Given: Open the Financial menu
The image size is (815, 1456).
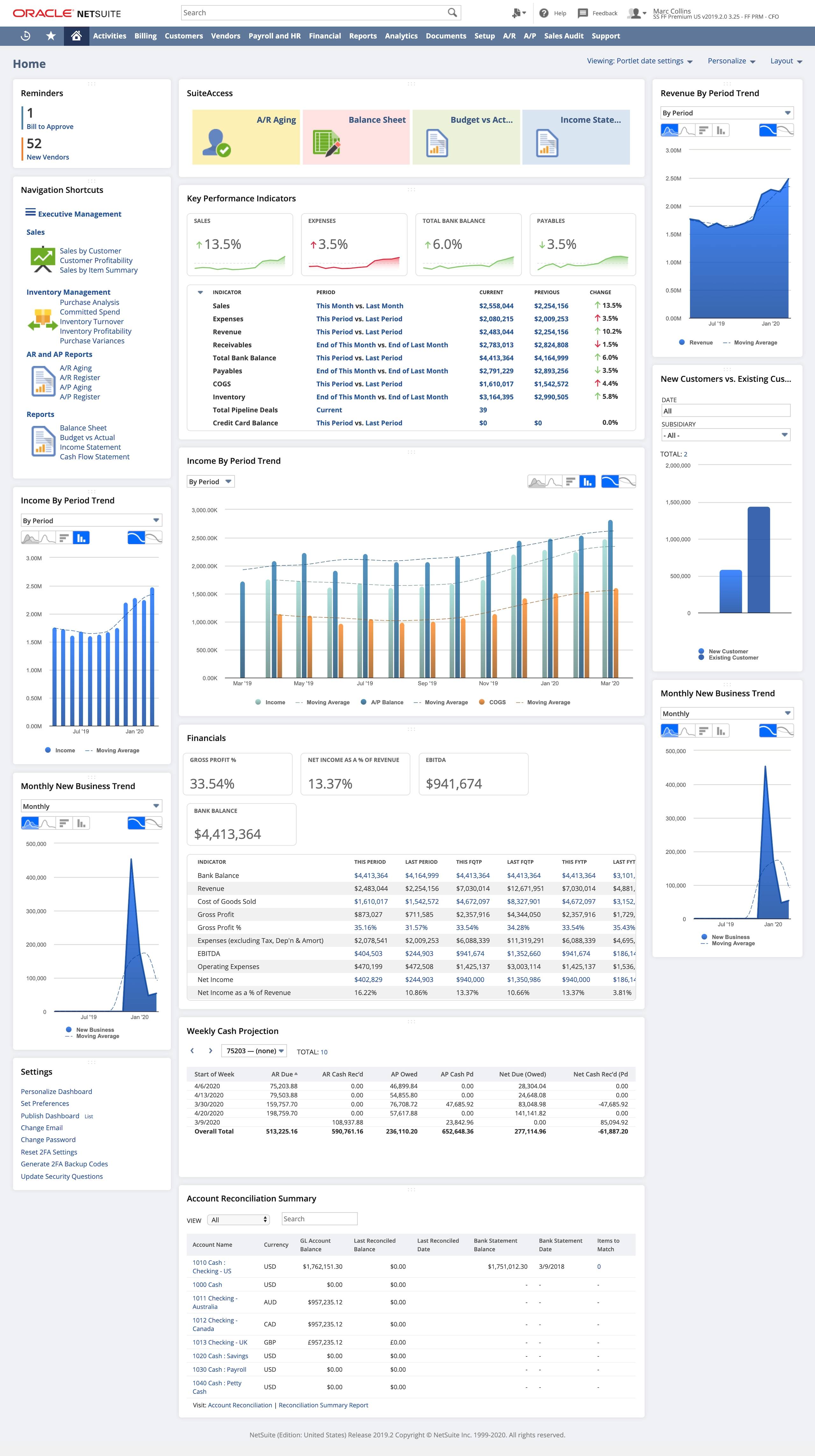Looking at the screenshot, I should point(325,36).
